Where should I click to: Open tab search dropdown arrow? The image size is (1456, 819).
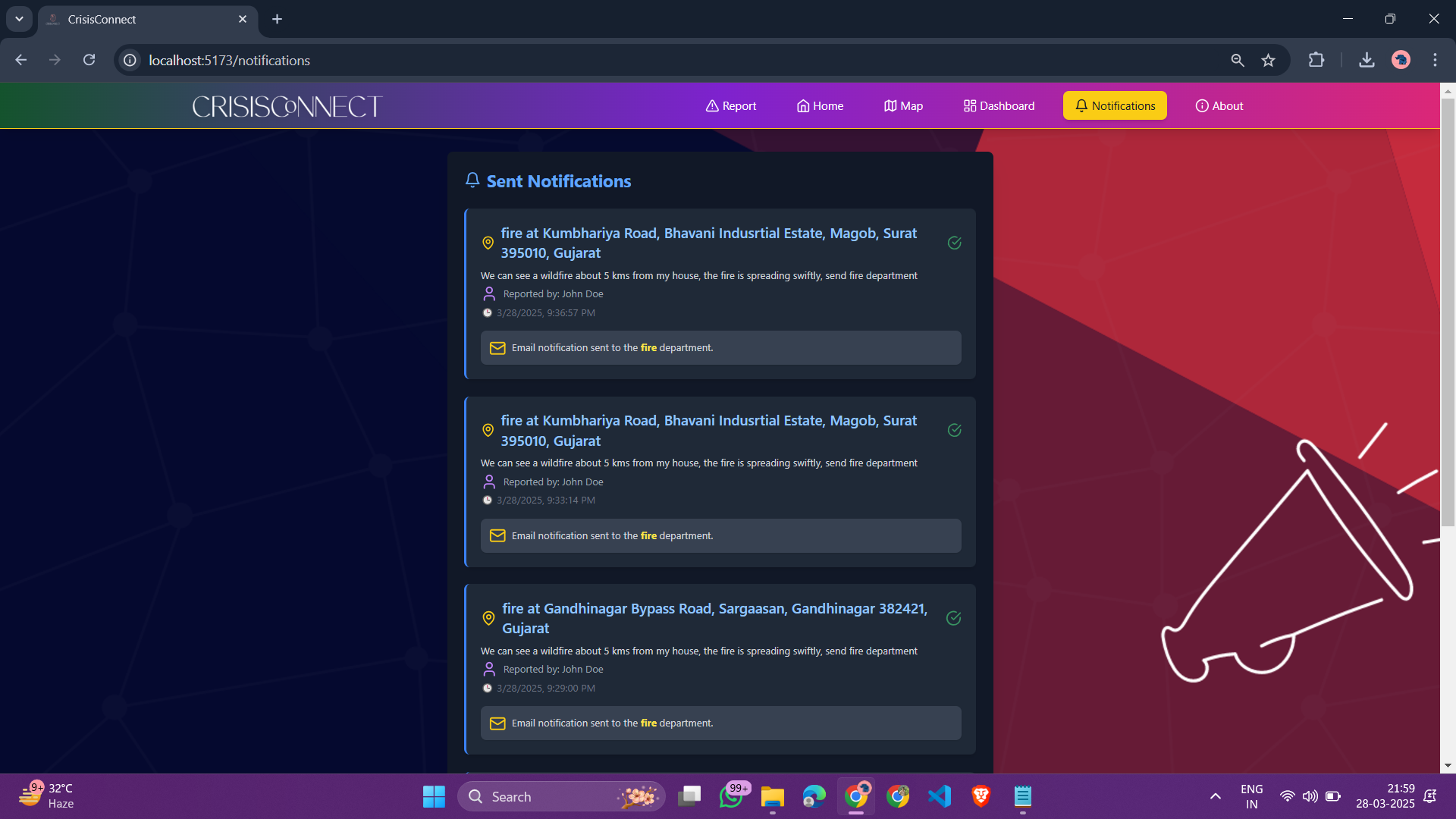pyautogui.click(x=19, y=19)
